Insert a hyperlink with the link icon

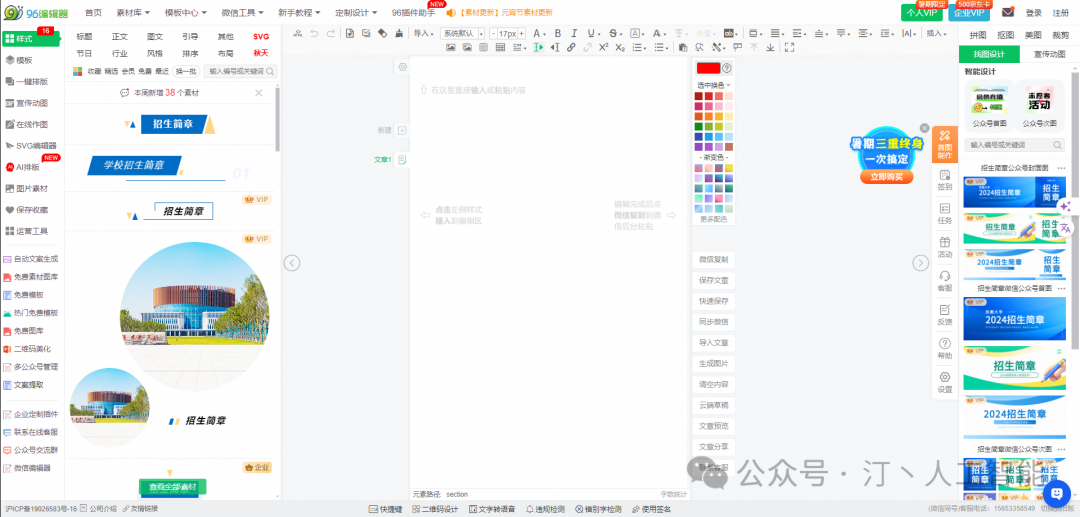click(571, 47)
